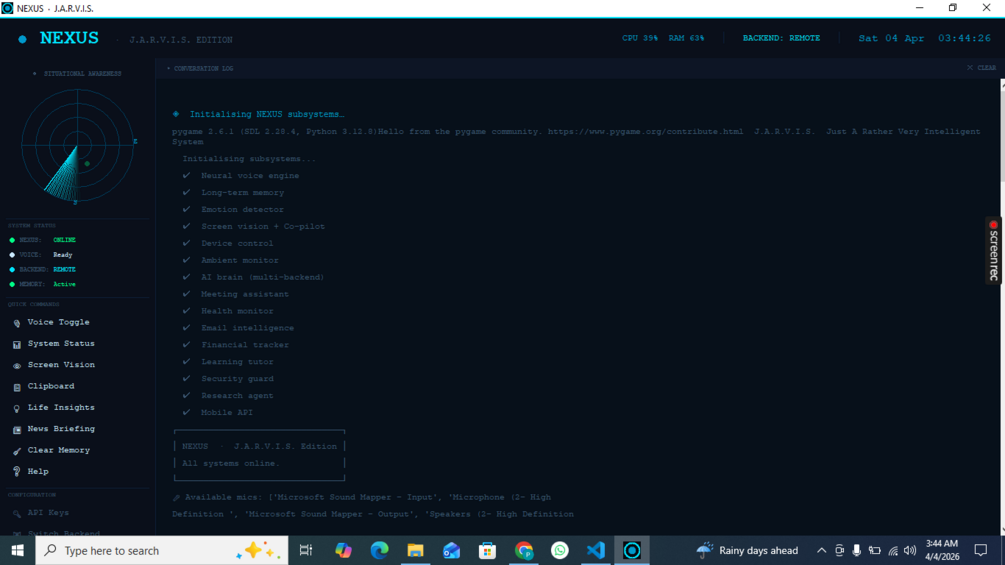
Task: Open Life Insights
Action: 61,407
